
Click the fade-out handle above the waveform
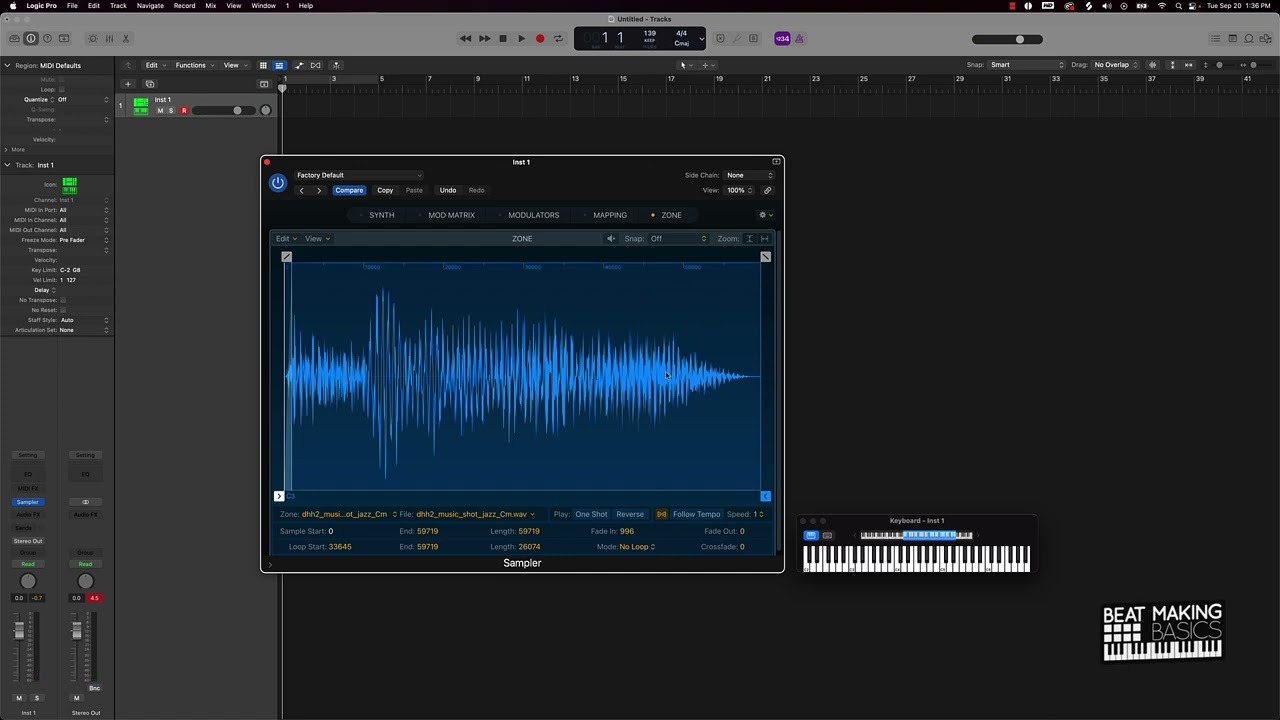765,257
